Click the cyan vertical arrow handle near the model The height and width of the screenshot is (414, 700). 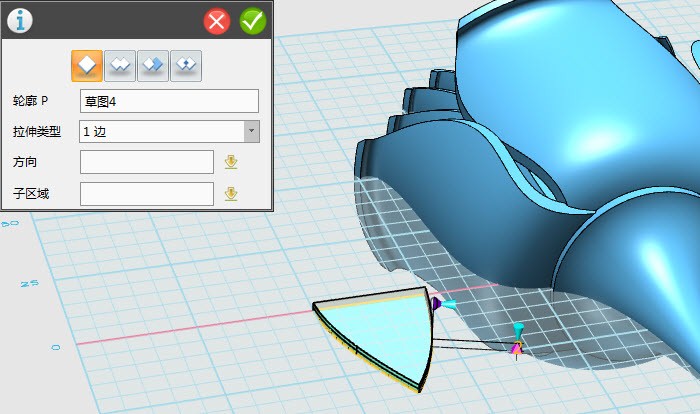(x=517, y=329)
